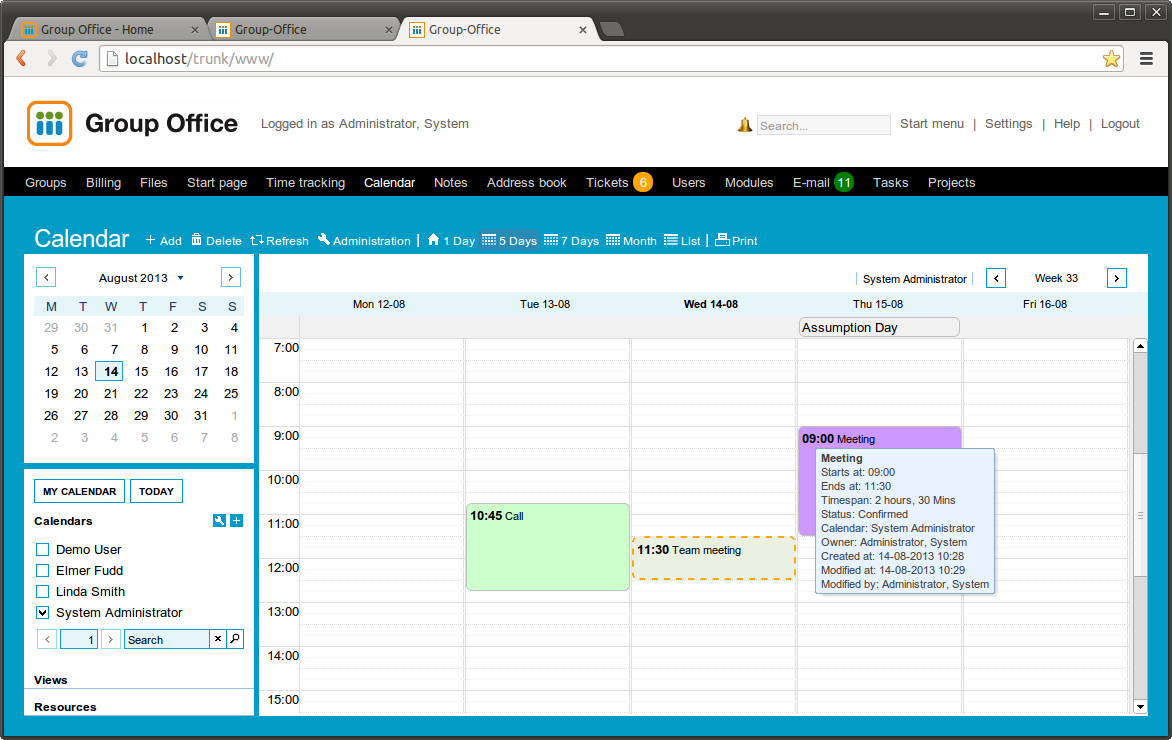Clear calendar search with the x icon
Viewport: 1172px width, 740px height.
218,639
